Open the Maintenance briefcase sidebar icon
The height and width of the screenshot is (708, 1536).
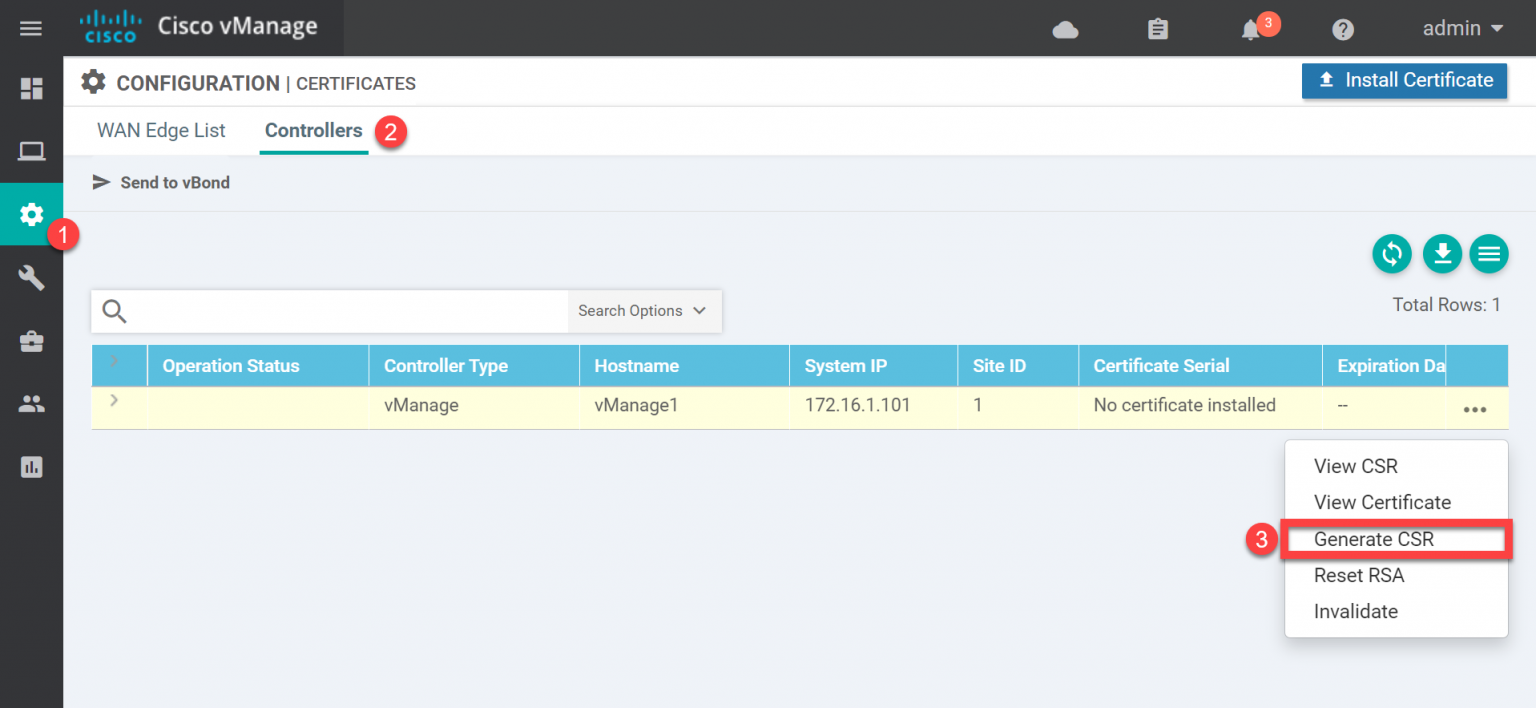[x=31, y=340]
